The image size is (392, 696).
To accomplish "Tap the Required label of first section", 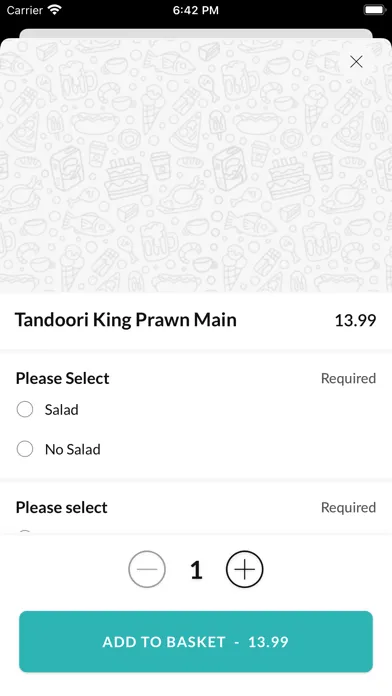I will coord(348,378).
